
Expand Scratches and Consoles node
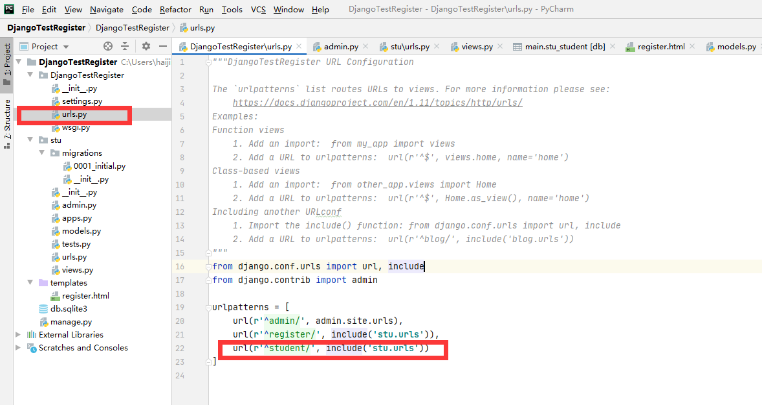[18, 348]
